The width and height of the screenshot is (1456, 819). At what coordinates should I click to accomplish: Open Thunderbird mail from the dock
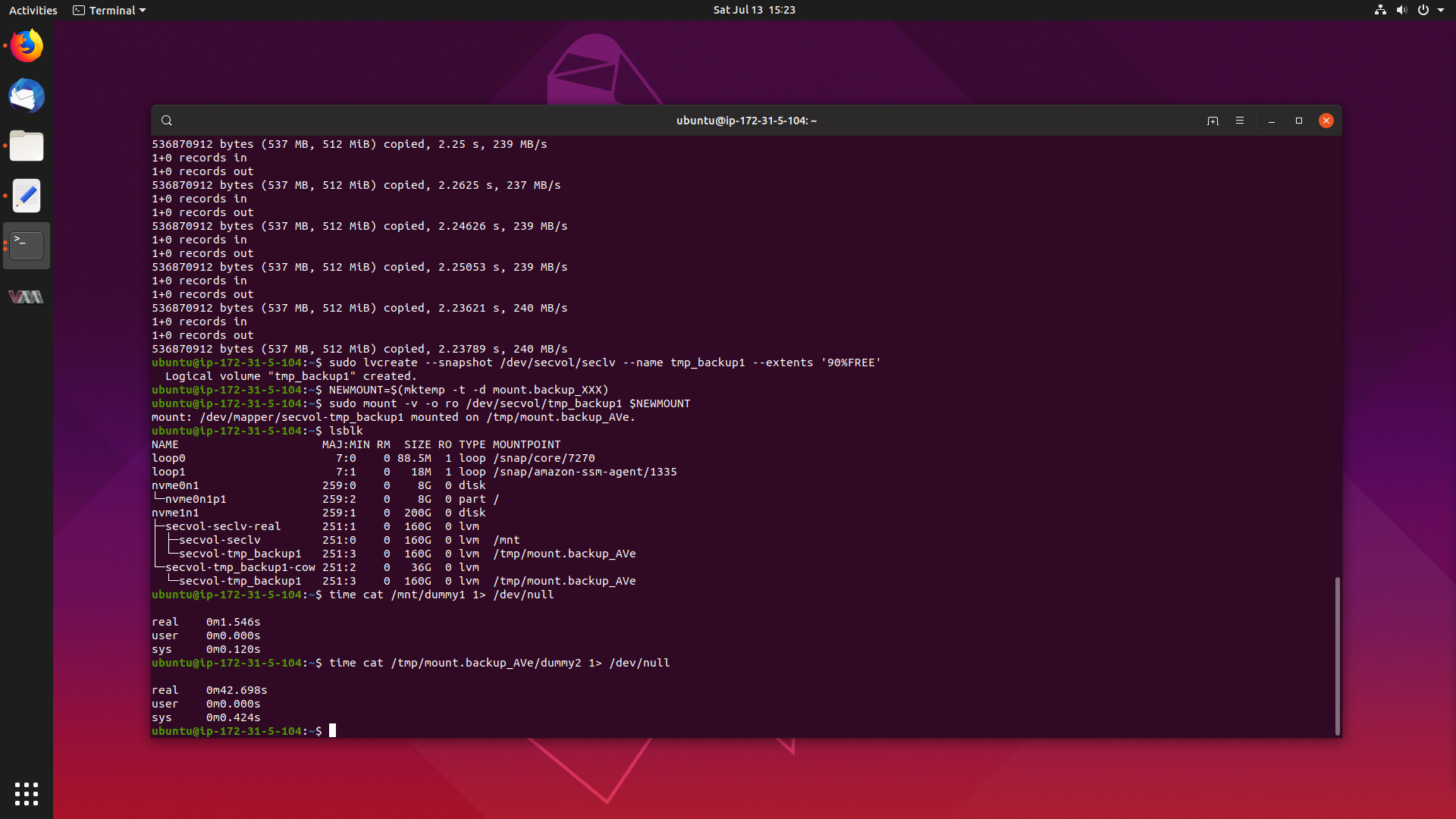pos(26,96)
